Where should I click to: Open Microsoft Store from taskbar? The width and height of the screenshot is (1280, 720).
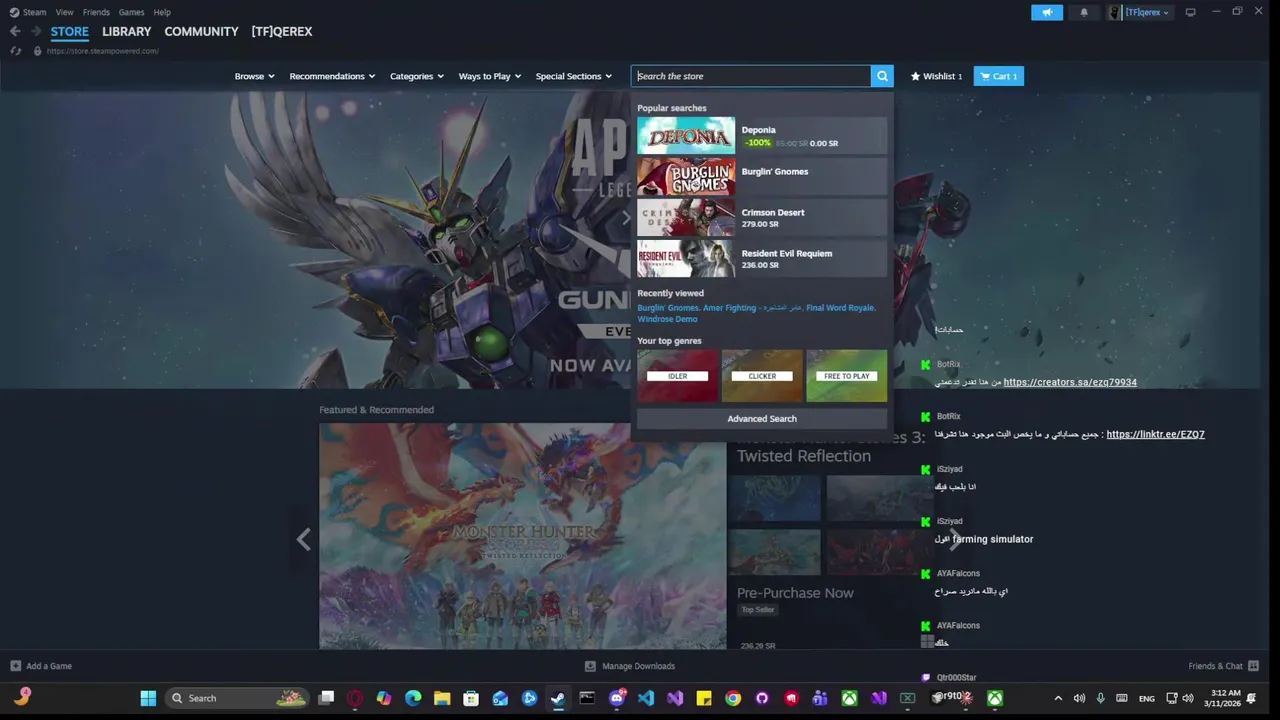471,698
